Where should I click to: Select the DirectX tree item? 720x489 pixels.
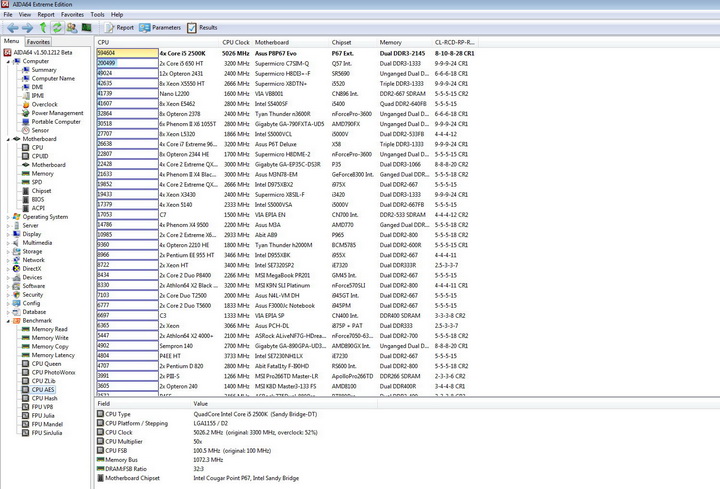tap(32, 269)
